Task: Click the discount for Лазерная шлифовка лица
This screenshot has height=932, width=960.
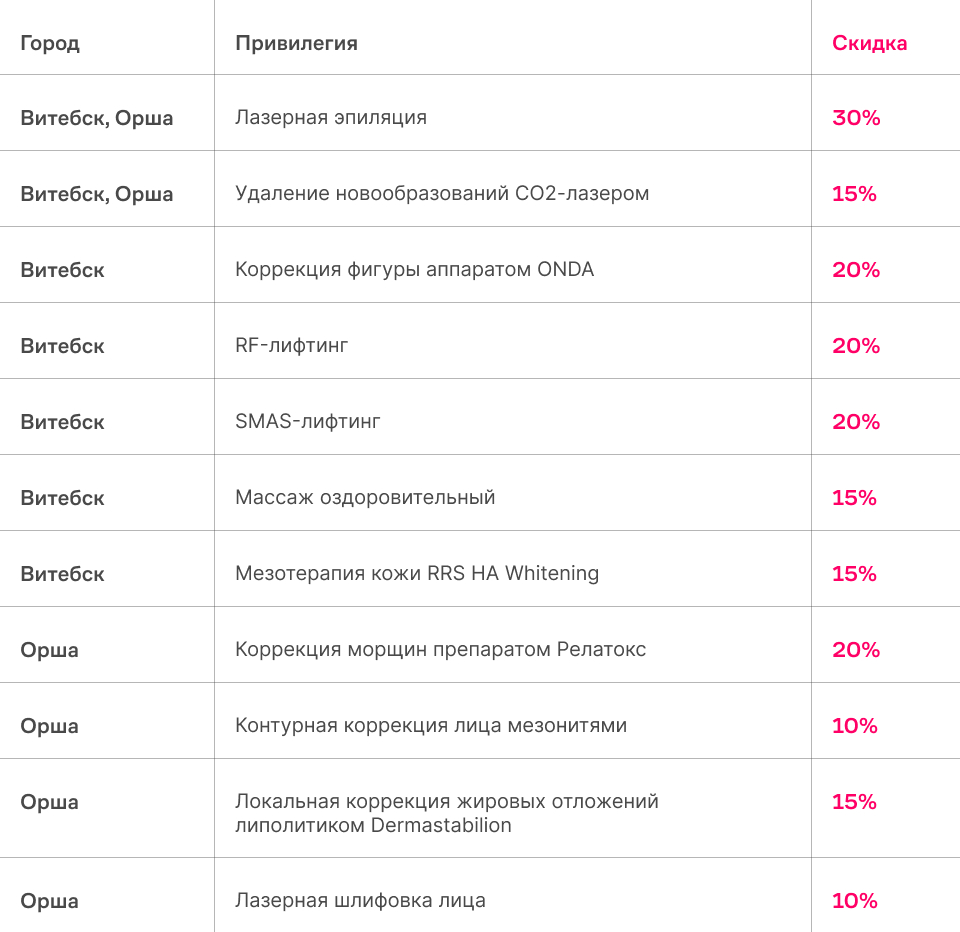Action: (x=854, y=901)
